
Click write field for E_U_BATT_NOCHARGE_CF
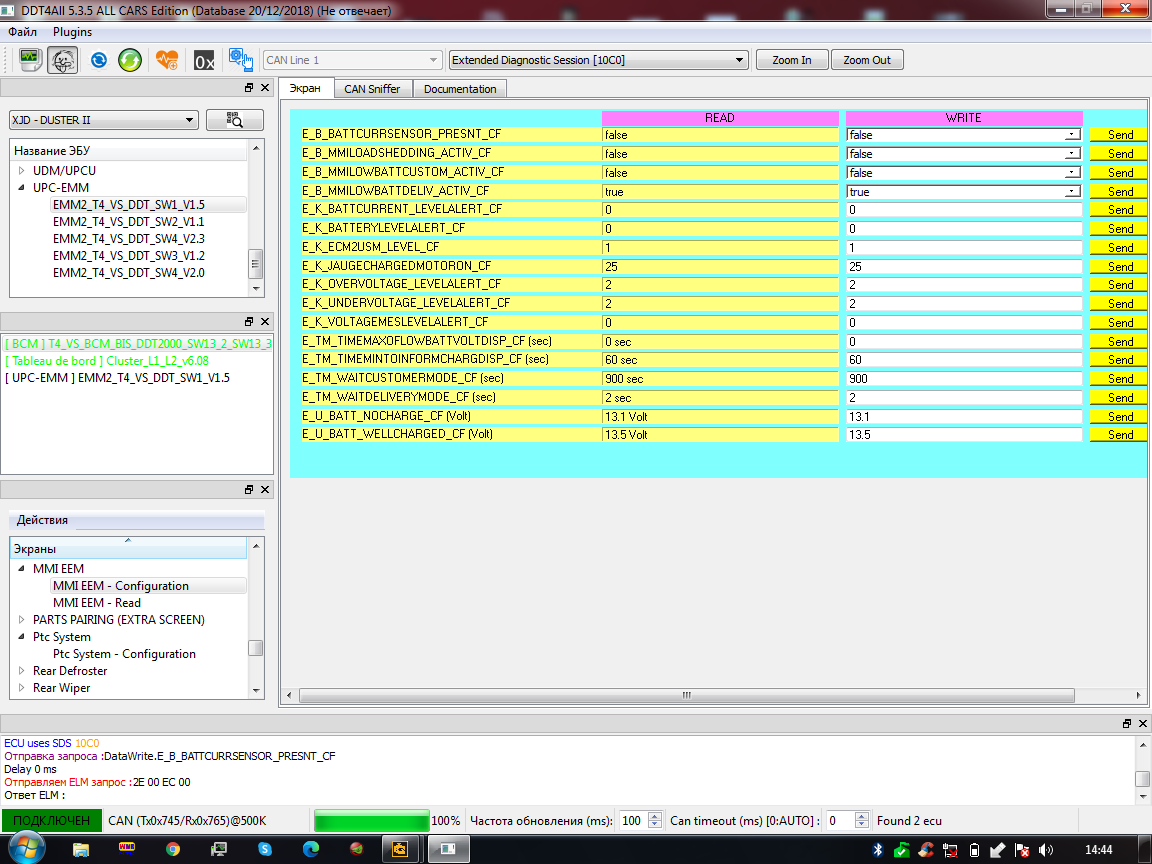(964, 417)
